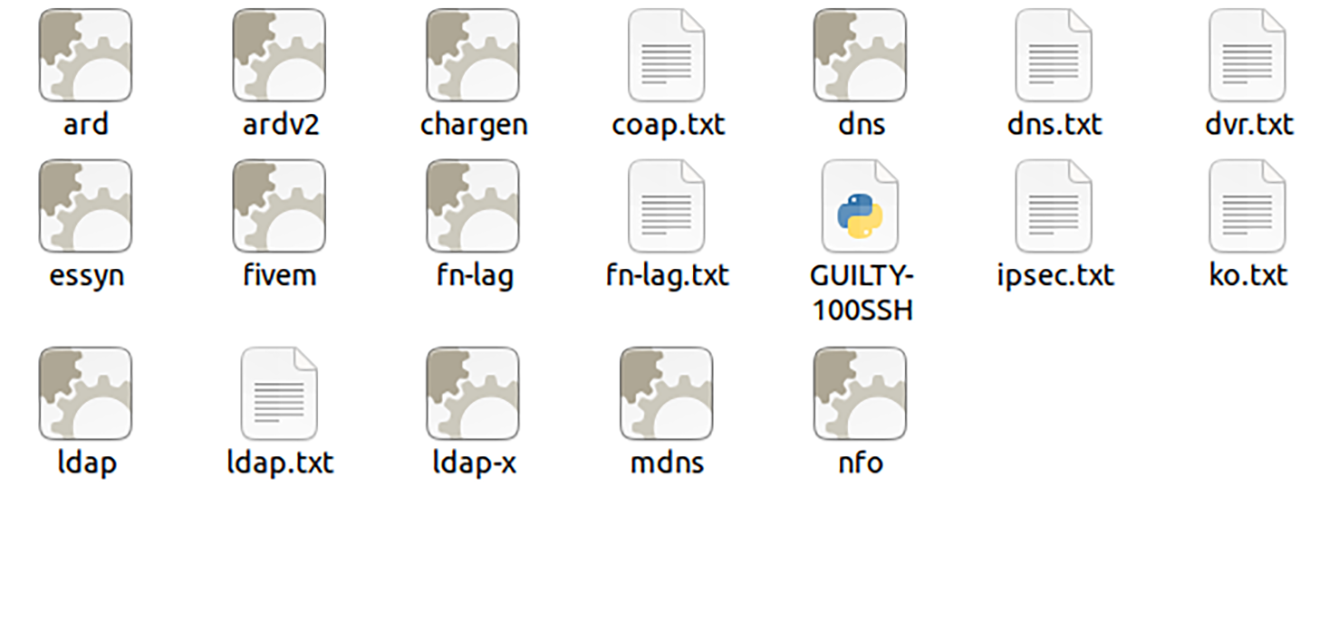Click the chargen executable gear icon
This screenshot has width=1329, height=630.
[473, 55]
